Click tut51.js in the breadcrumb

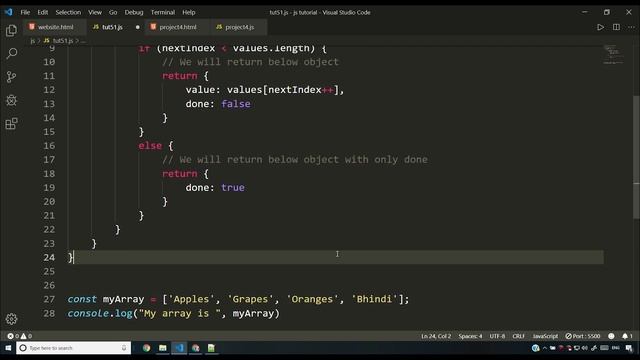point(63,40)
